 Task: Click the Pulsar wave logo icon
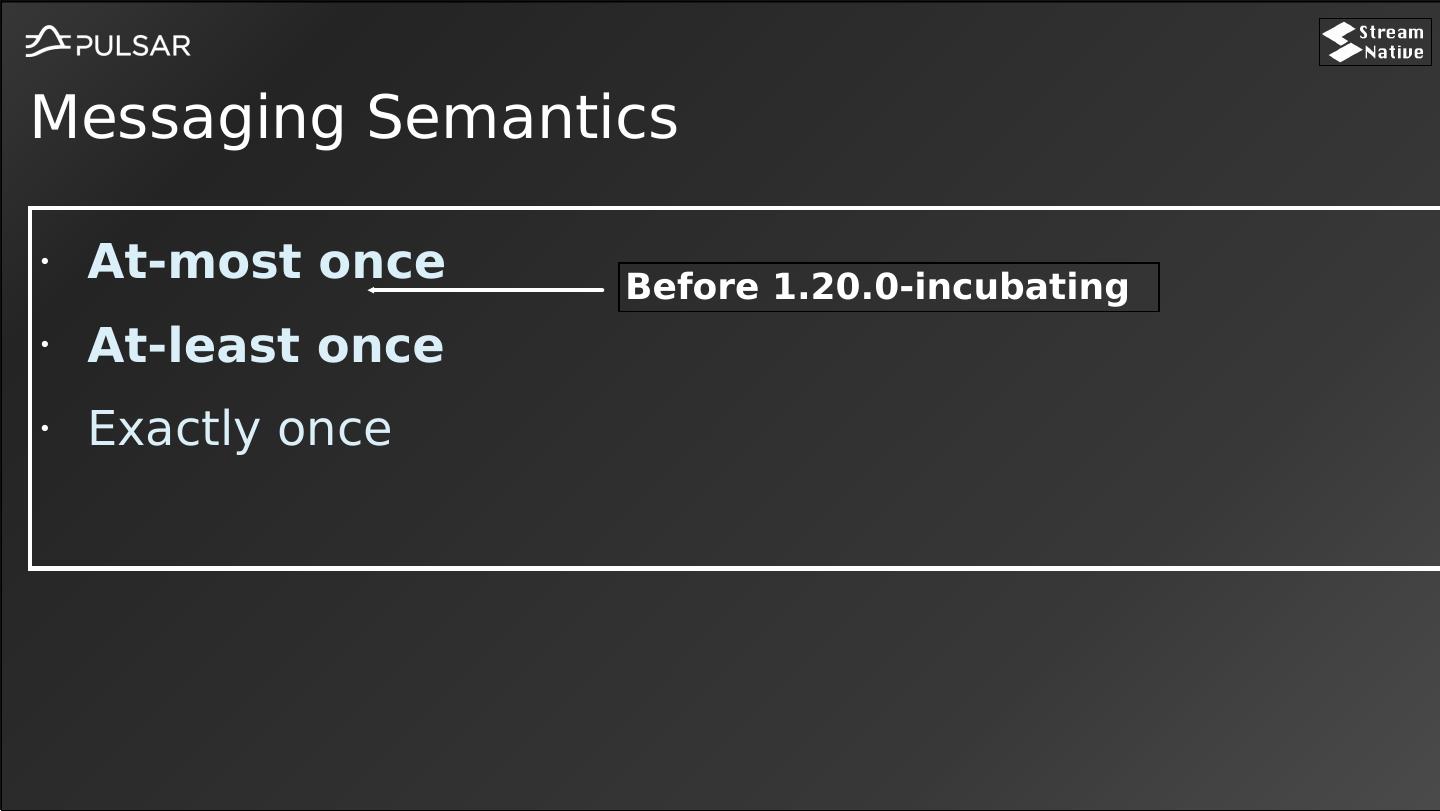point(47,43)
